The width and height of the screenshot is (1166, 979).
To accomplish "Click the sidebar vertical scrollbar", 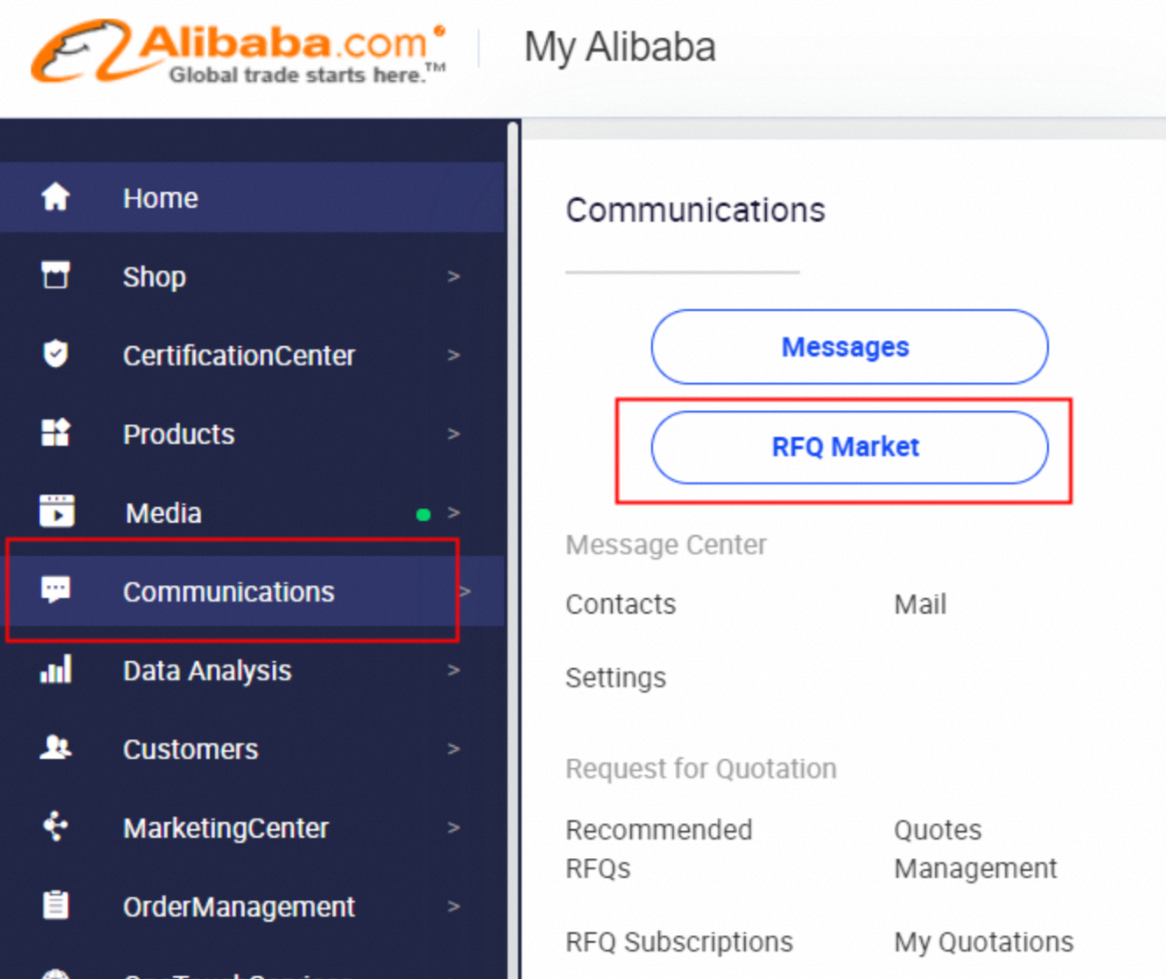I will click(x=513, y=500).
